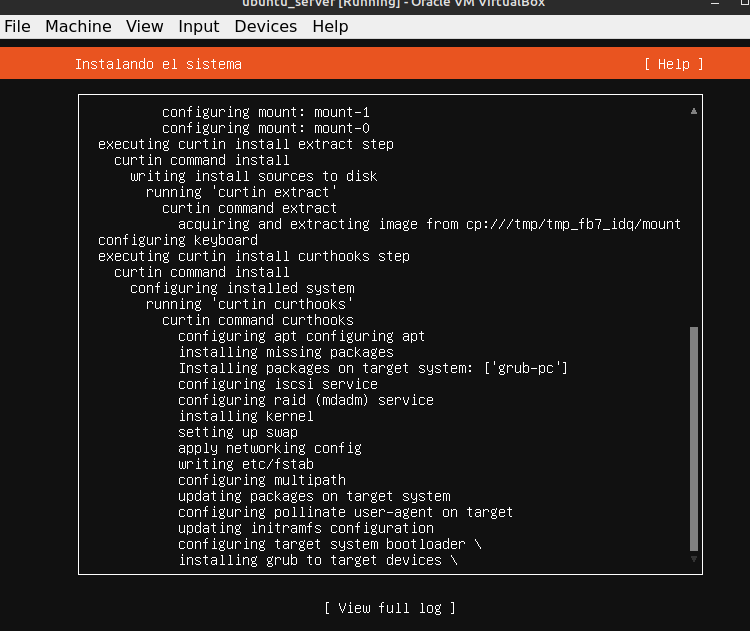This screenshot has width=750, height=631.
Task: Click the 'acquiring and extracting image' log line
Action: [x=429, y=224]
